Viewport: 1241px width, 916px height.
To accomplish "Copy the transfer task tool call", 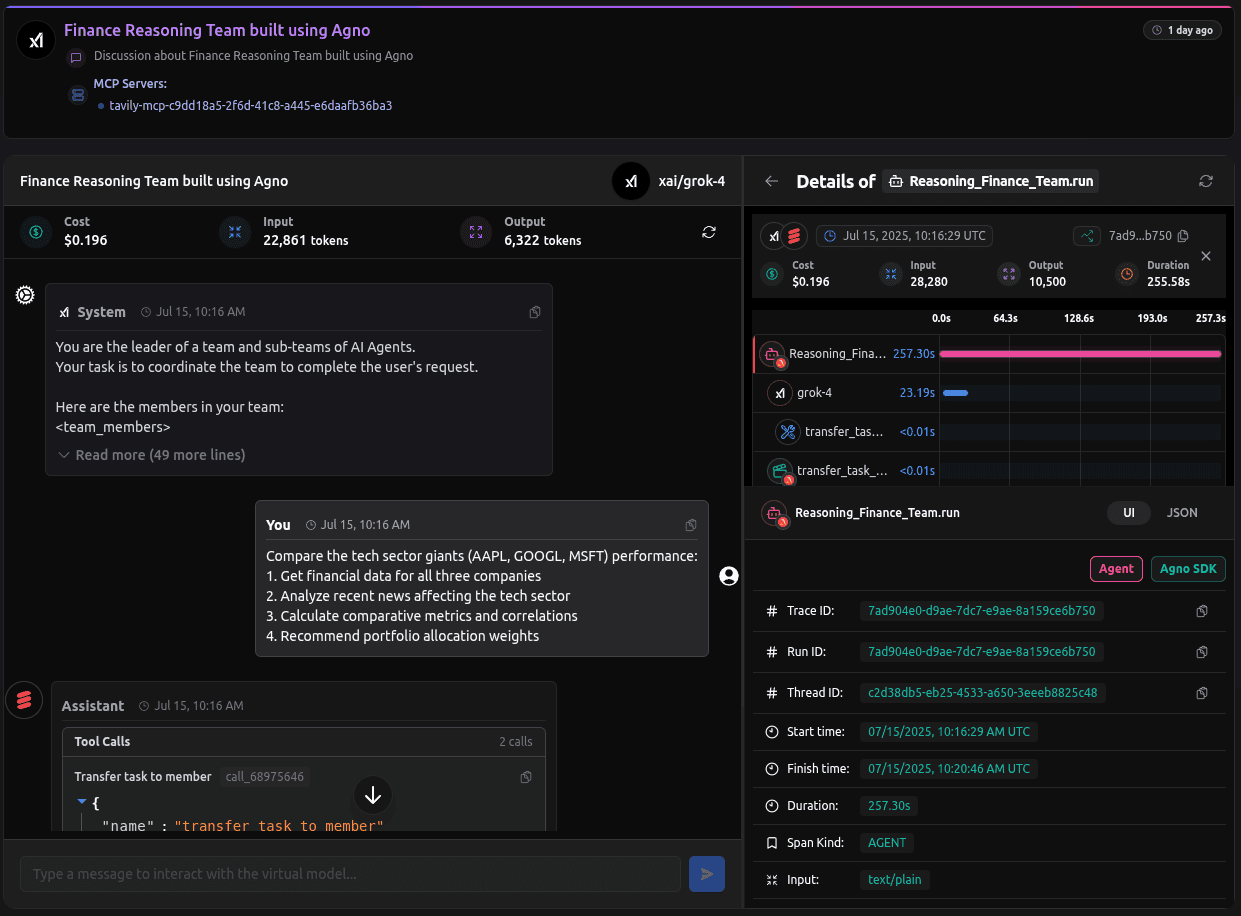I will tap(526, 777).
